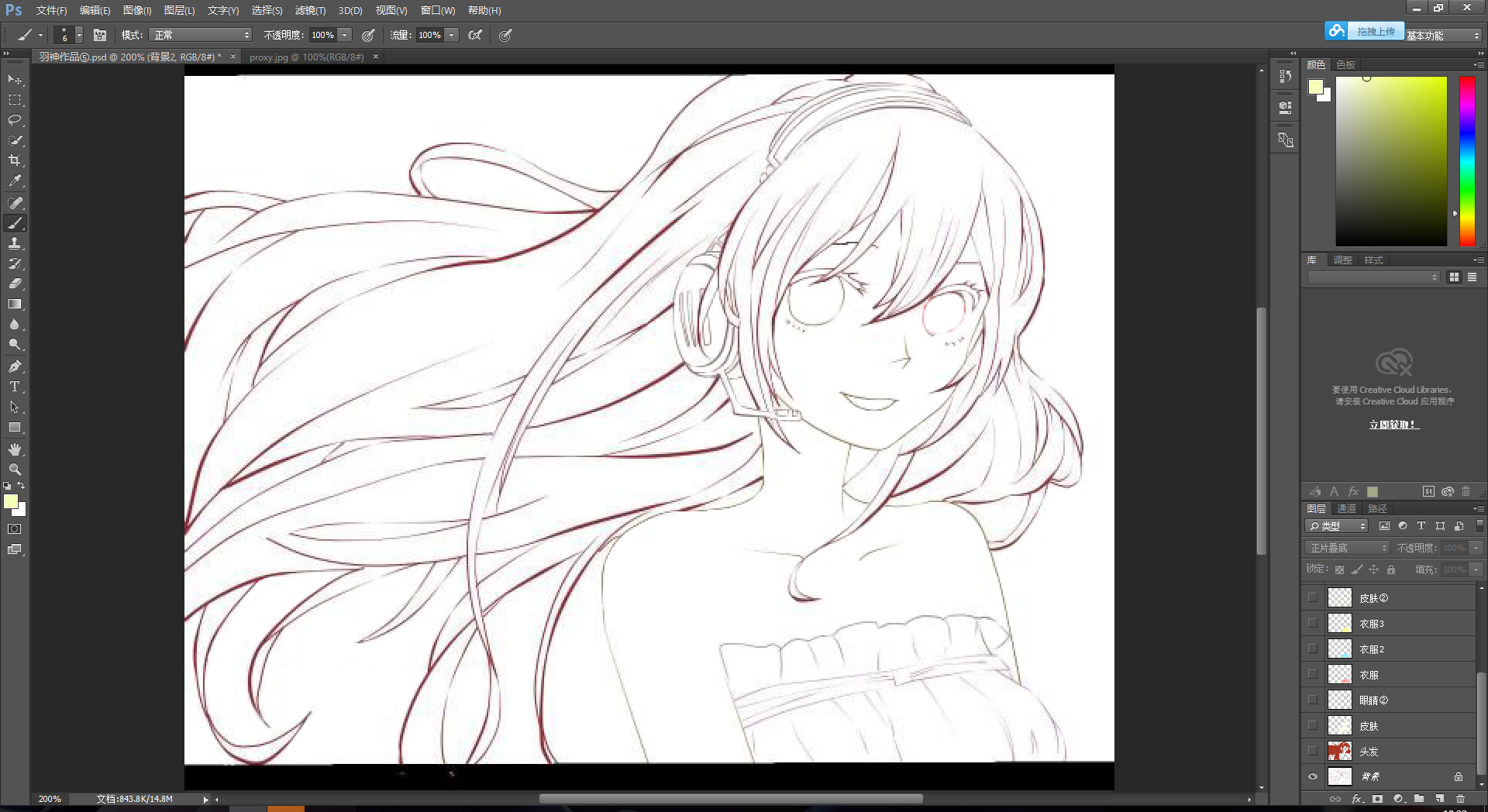Select the Crop tool
This screenshot has width=1488, height=812.
click(15, 160)
